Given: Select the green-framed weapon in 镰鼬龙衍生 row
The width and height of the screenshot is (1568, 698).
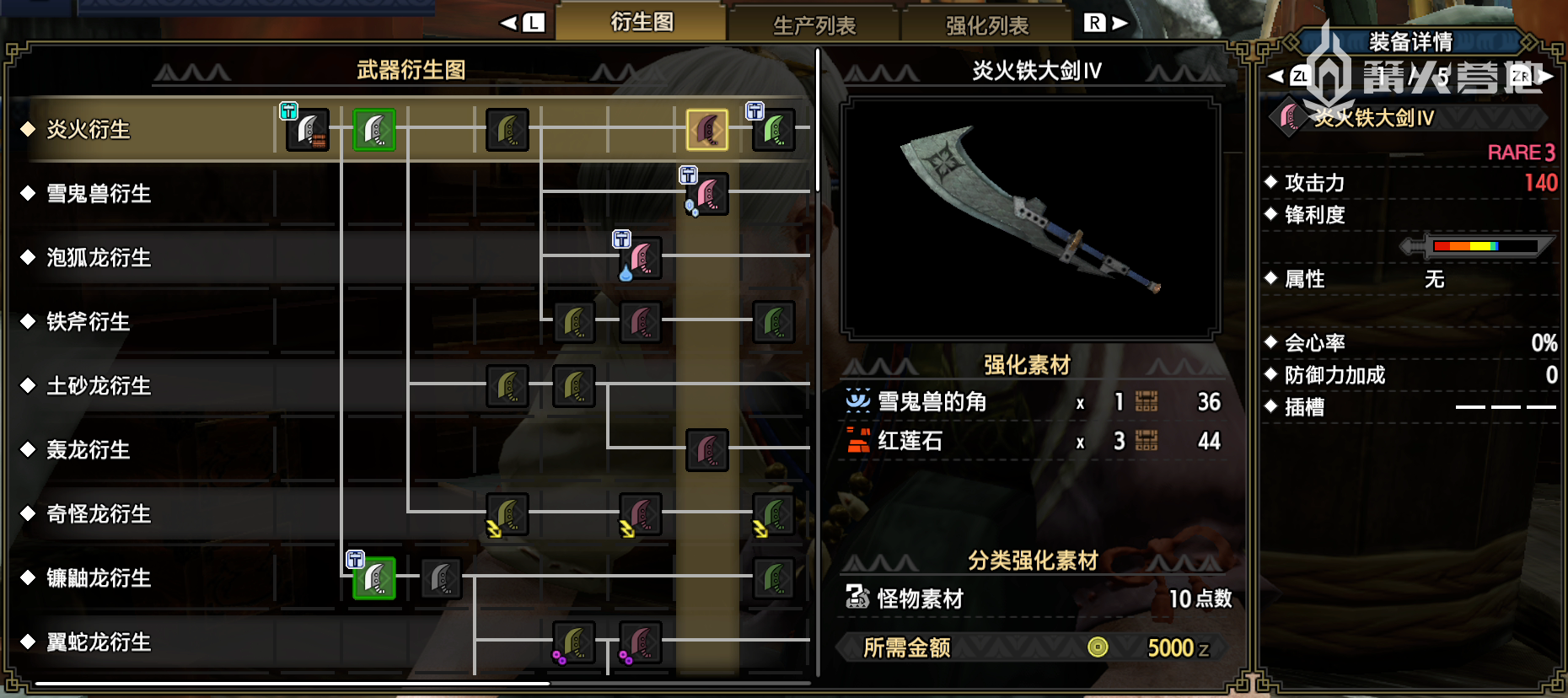Looking at the screenshot, I should tap(374, 578).
